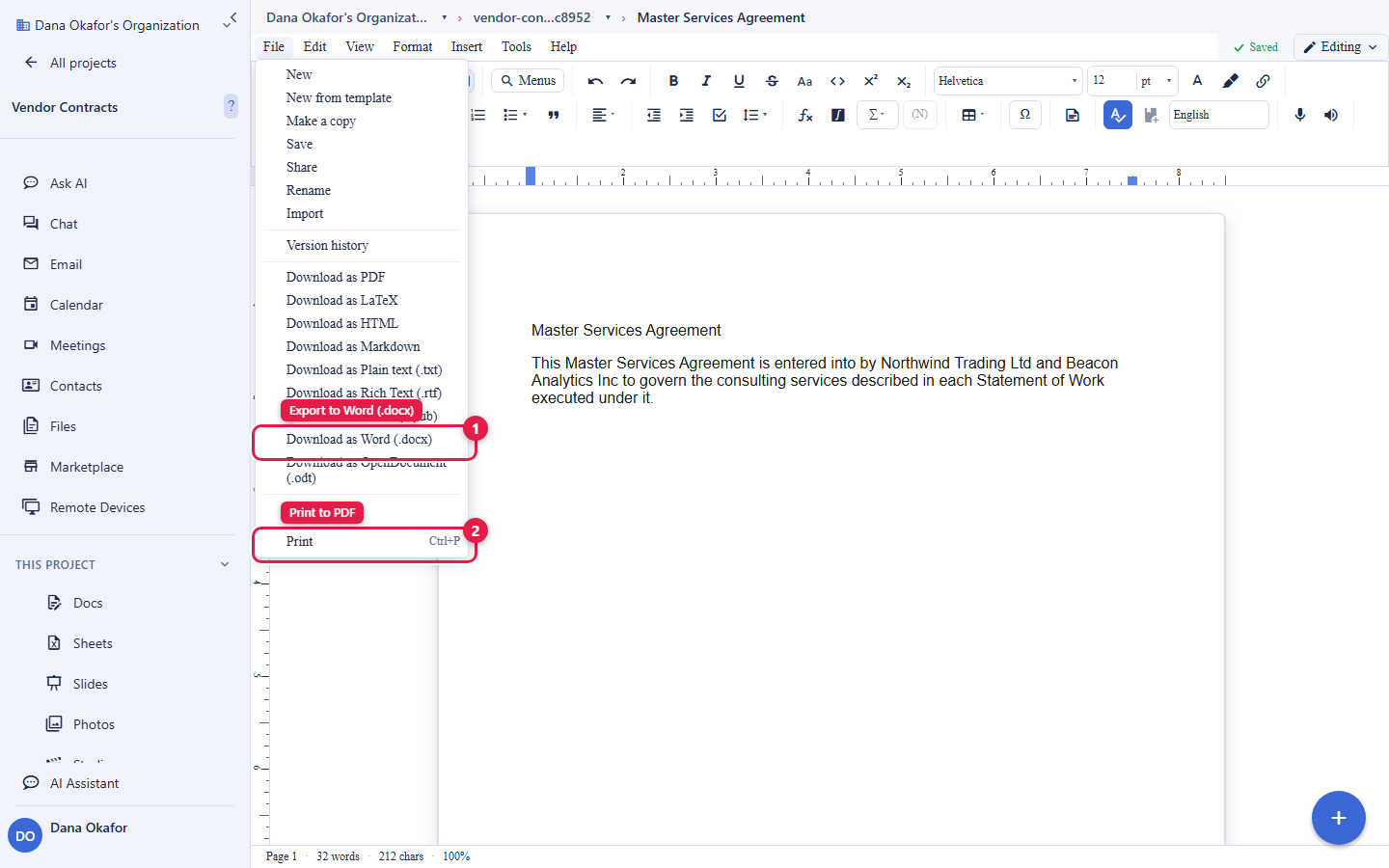The image size is (1389, 868).
Task: Insert a link with the chain icon
Action: pos(1263,81)
